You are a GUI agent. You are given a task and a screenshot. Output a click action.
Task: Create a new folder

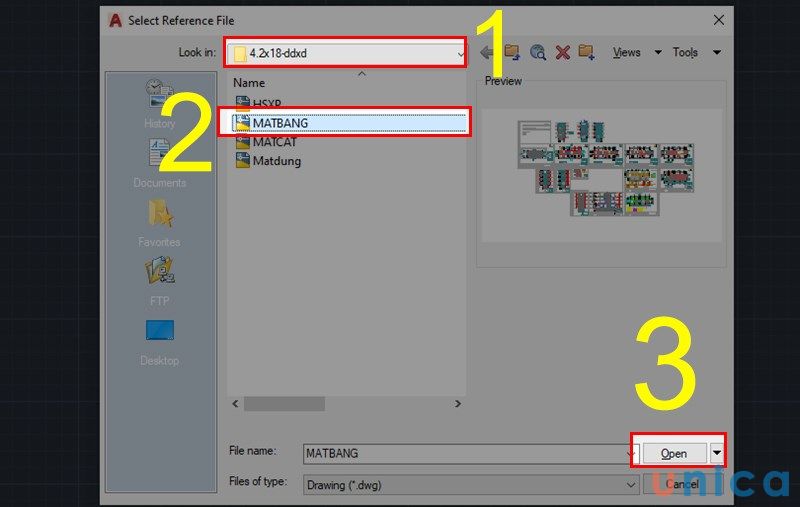click(587, 52)
